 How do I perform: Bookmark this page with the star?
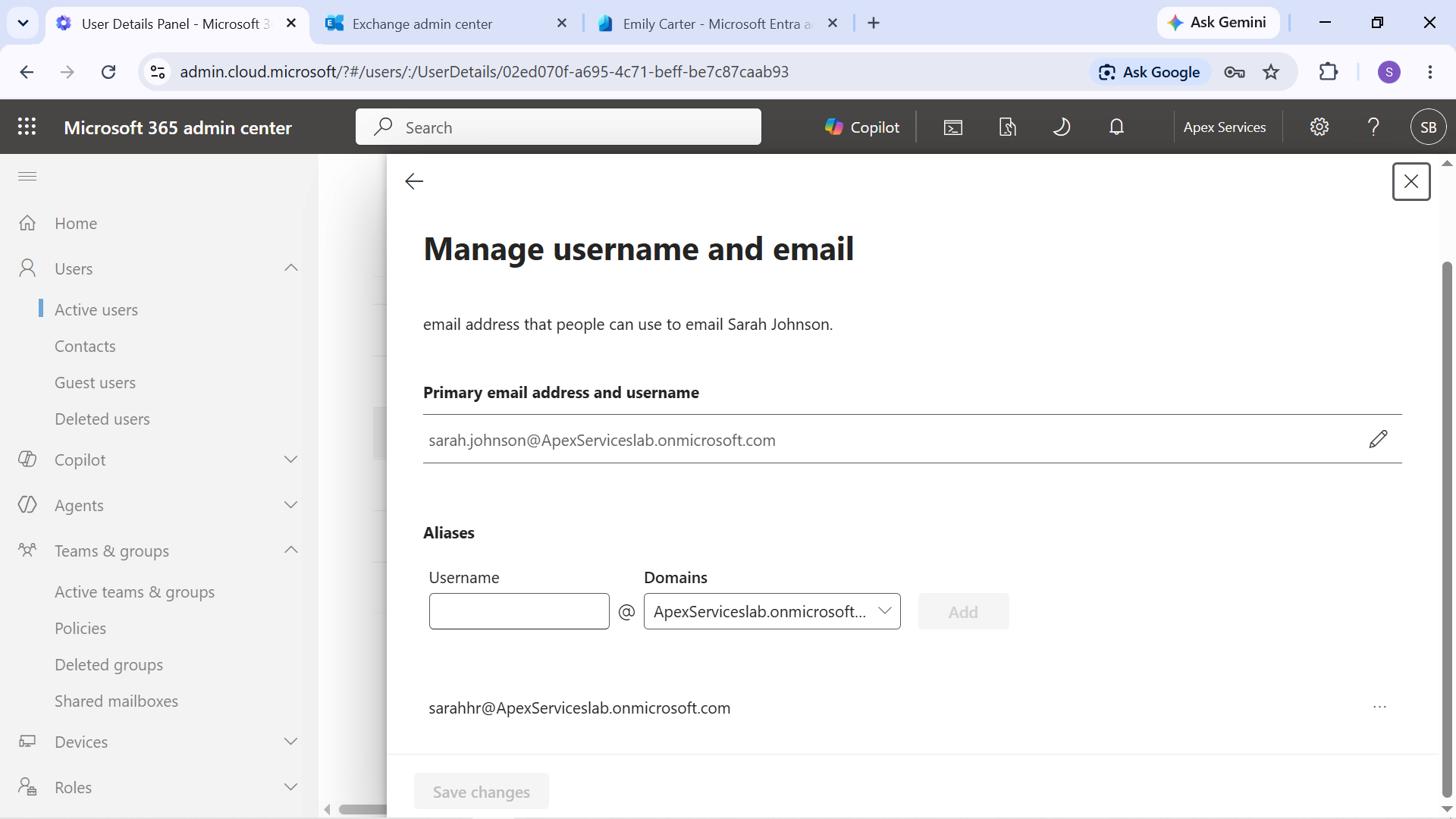(x=1271, y=72)
